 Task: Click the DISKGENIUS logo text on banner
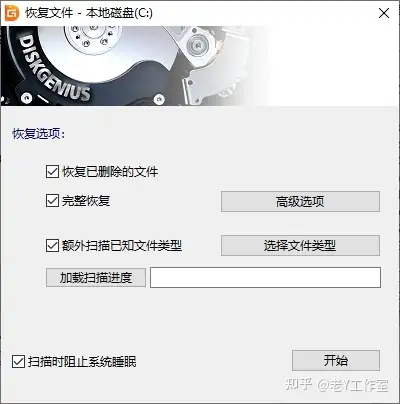coord(54,68)
